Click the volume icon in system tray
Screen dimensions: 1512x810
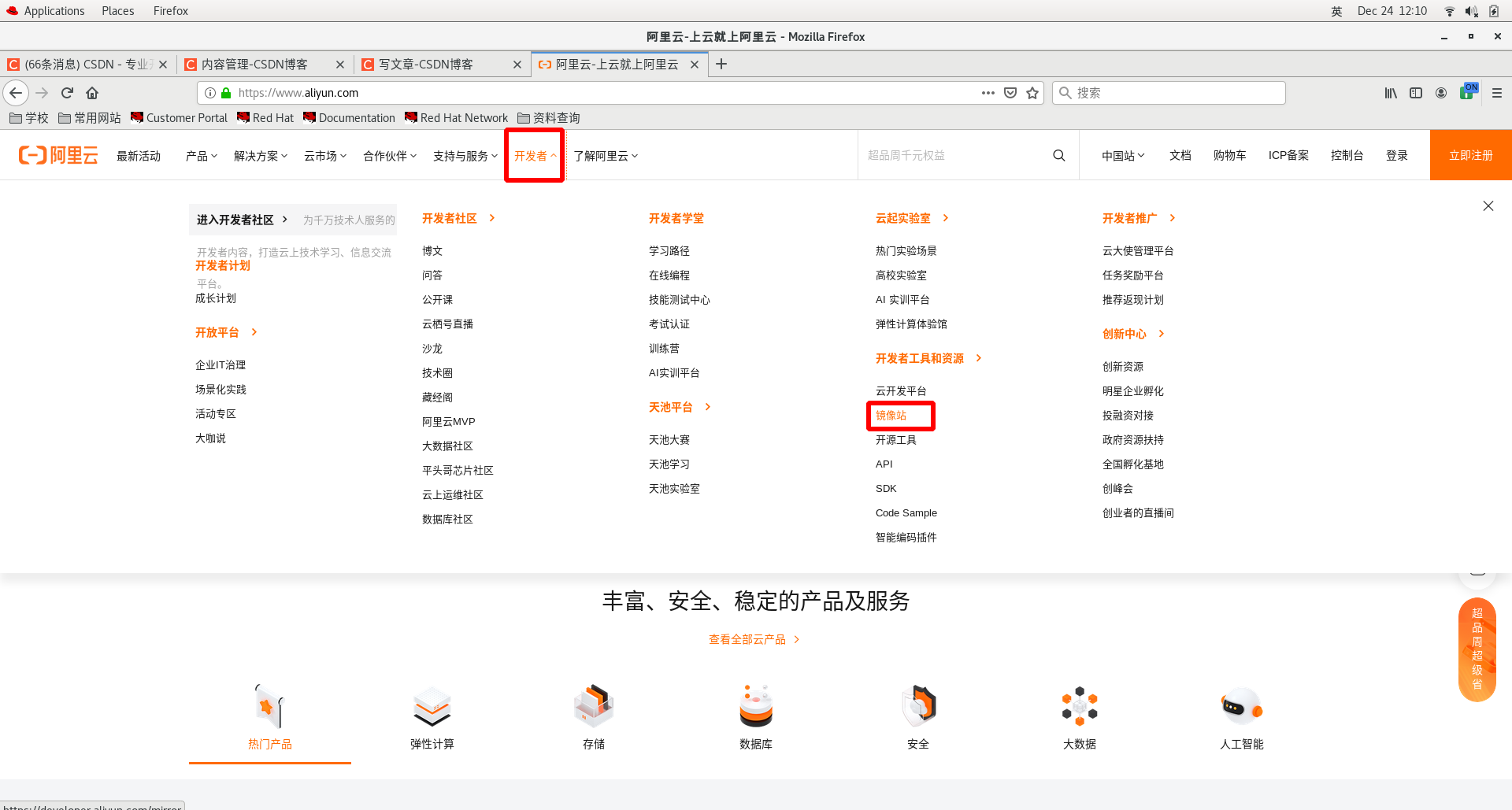pos(1471,10)
